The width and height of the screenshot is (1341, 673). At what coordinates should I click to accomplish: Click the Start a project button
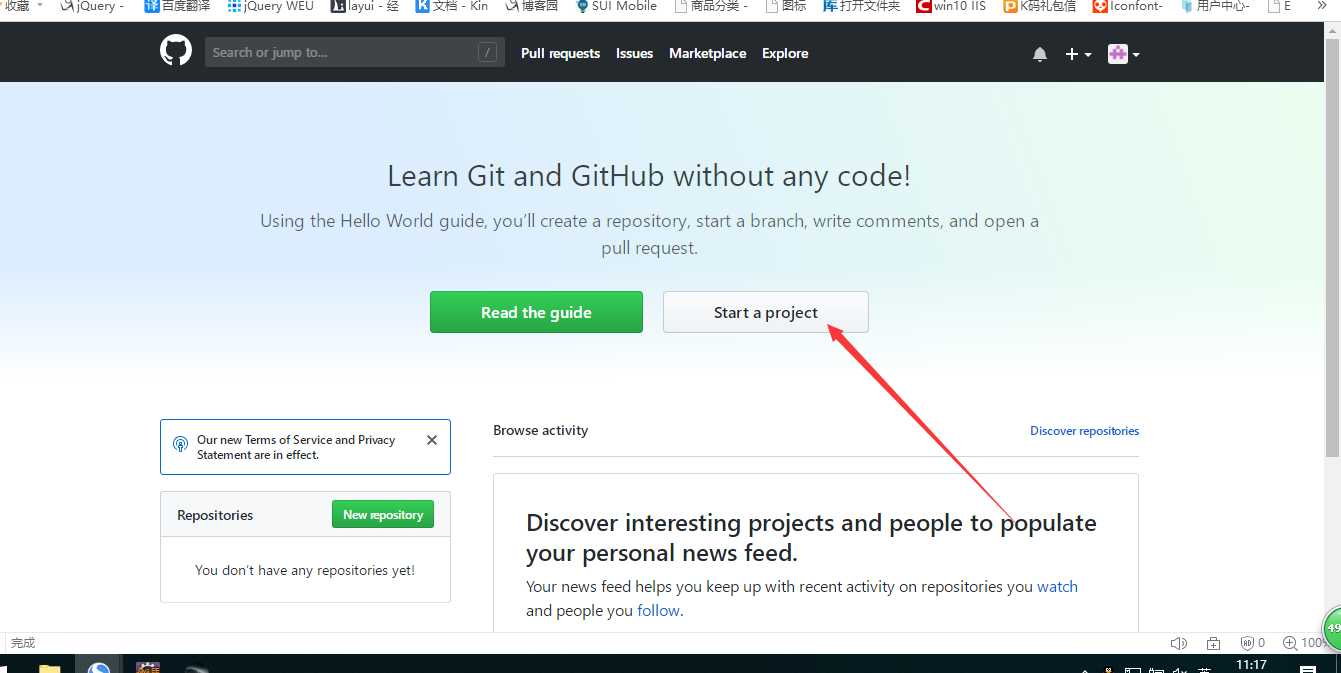766,312
